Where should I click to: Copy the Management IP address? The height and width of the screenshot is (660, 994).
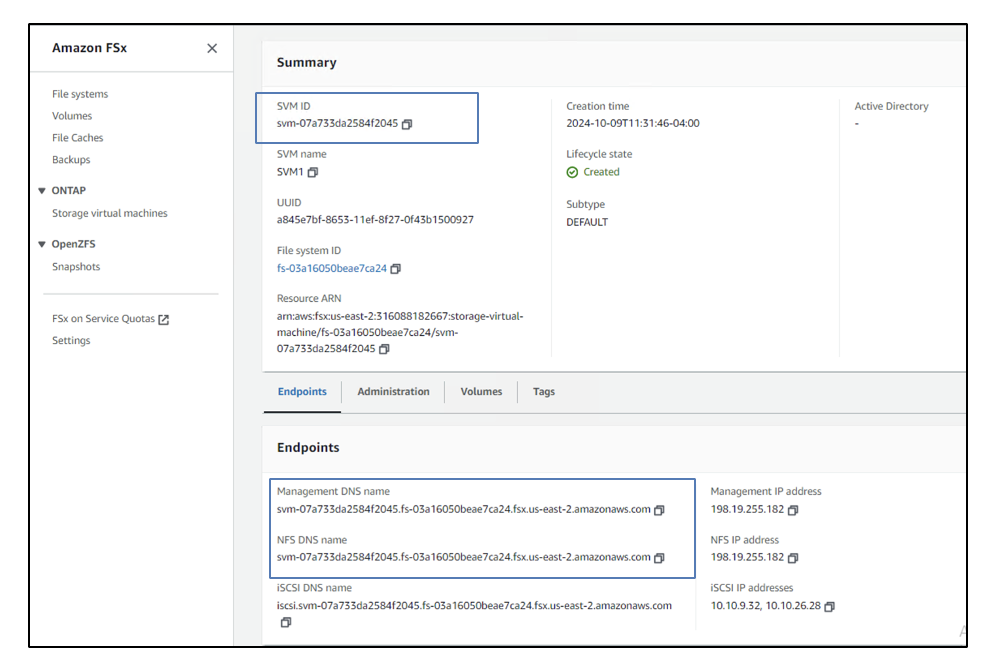pos(793,510)
